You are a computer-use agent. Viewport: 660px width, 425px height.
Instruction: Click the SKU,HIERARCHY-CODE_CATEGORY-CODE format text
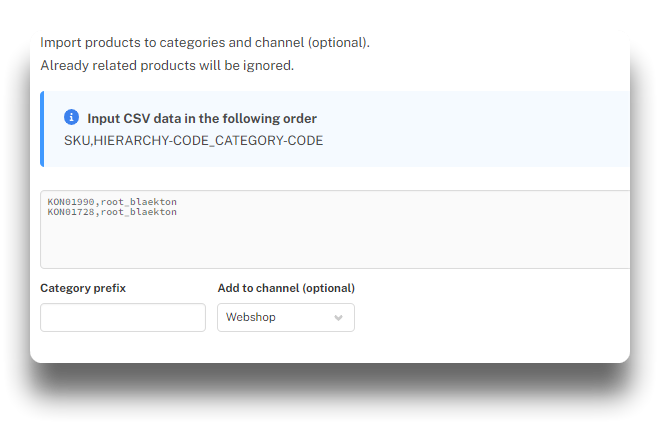pos(193,140)
